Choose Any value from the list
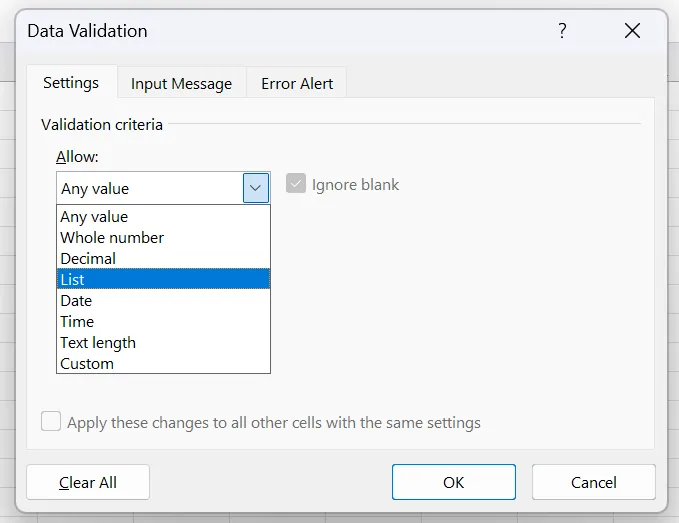679x523 pixels. tap(163, 216)
